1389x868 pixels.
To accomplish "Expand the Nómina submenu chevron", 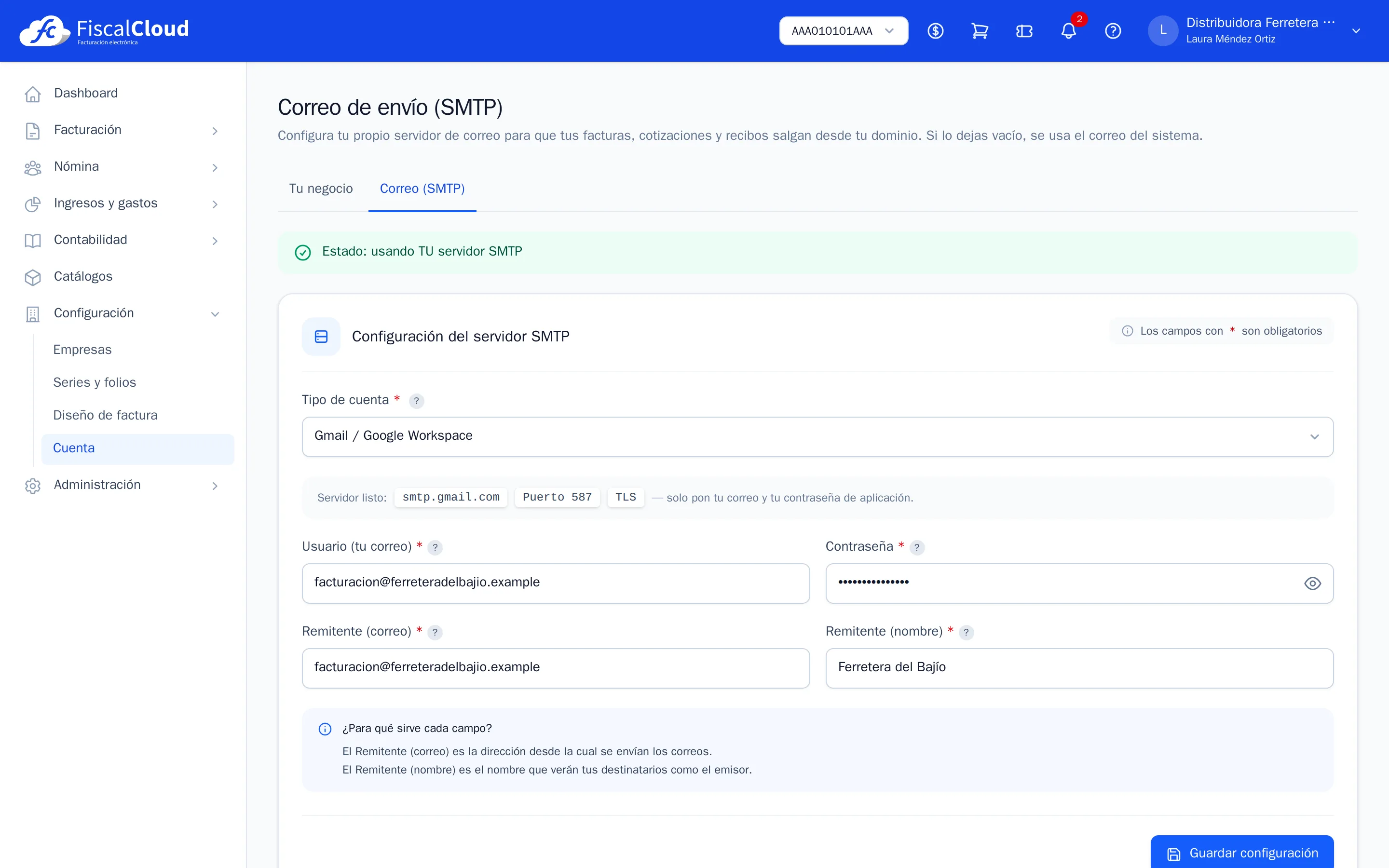I will pyautogui.click(x=215, y=168).
